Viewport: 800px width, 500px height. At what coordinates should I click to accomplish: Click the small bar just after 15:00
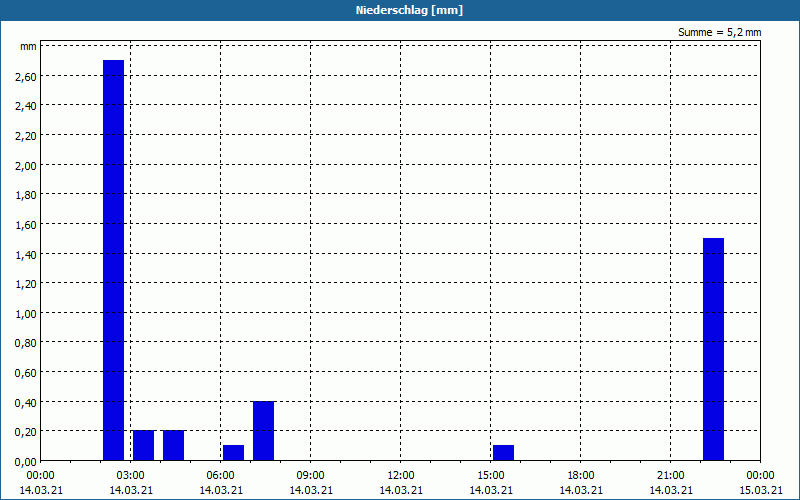pos(504,453)
